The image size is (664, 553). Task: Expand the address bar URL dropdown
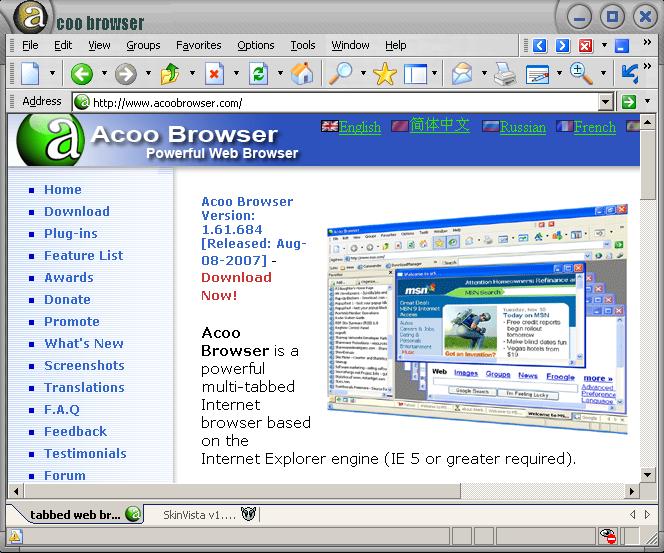605,102
